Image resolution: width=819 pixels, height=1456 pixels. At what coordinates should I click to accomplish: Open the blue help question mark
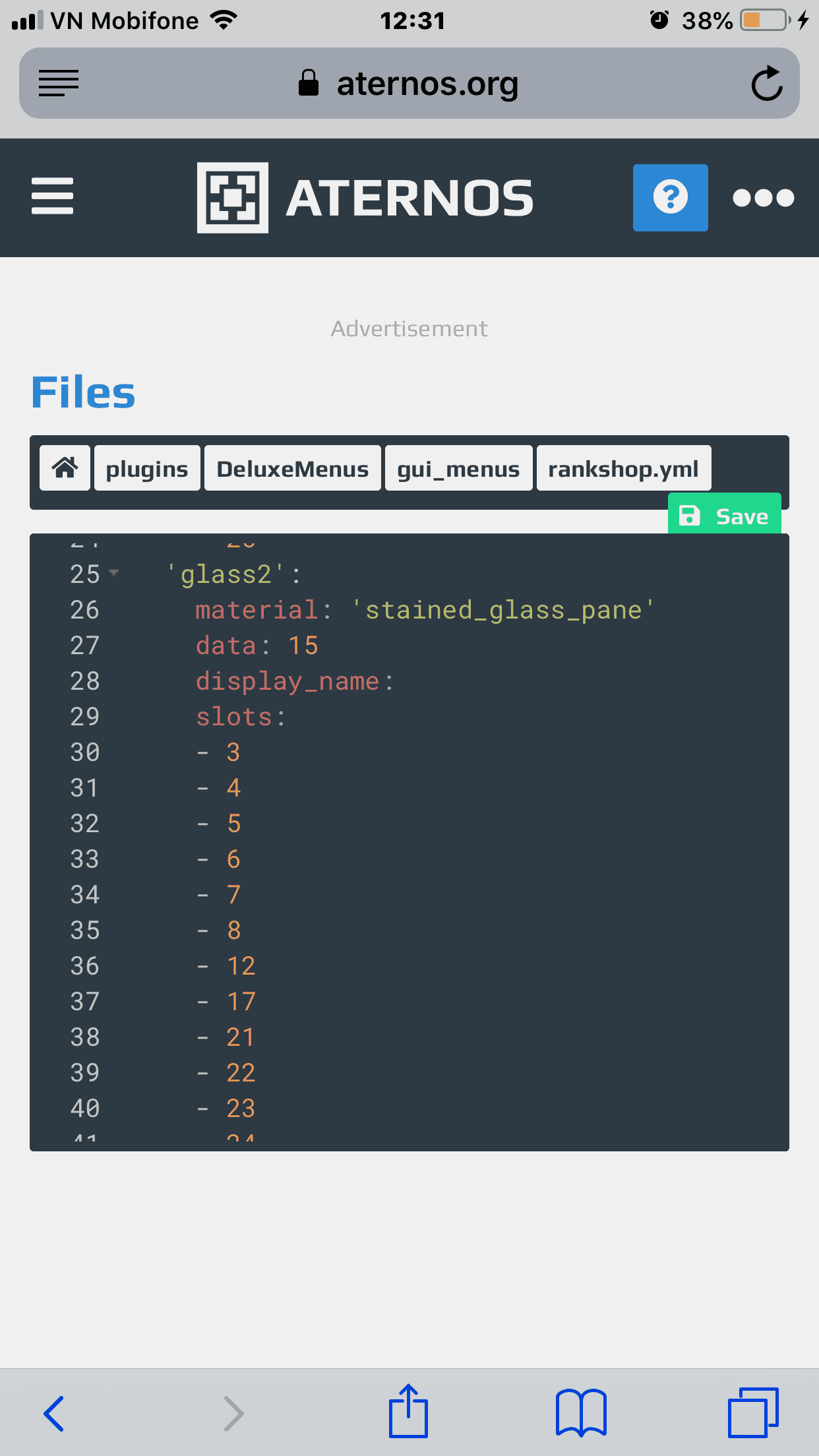[x=670, y=198]
